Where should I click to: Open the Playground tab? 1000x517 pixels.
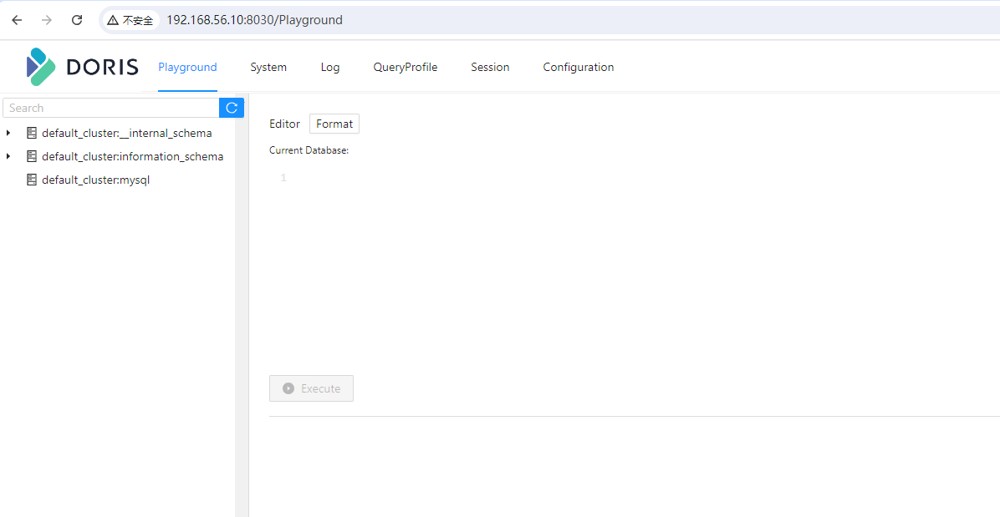[188, 67]
